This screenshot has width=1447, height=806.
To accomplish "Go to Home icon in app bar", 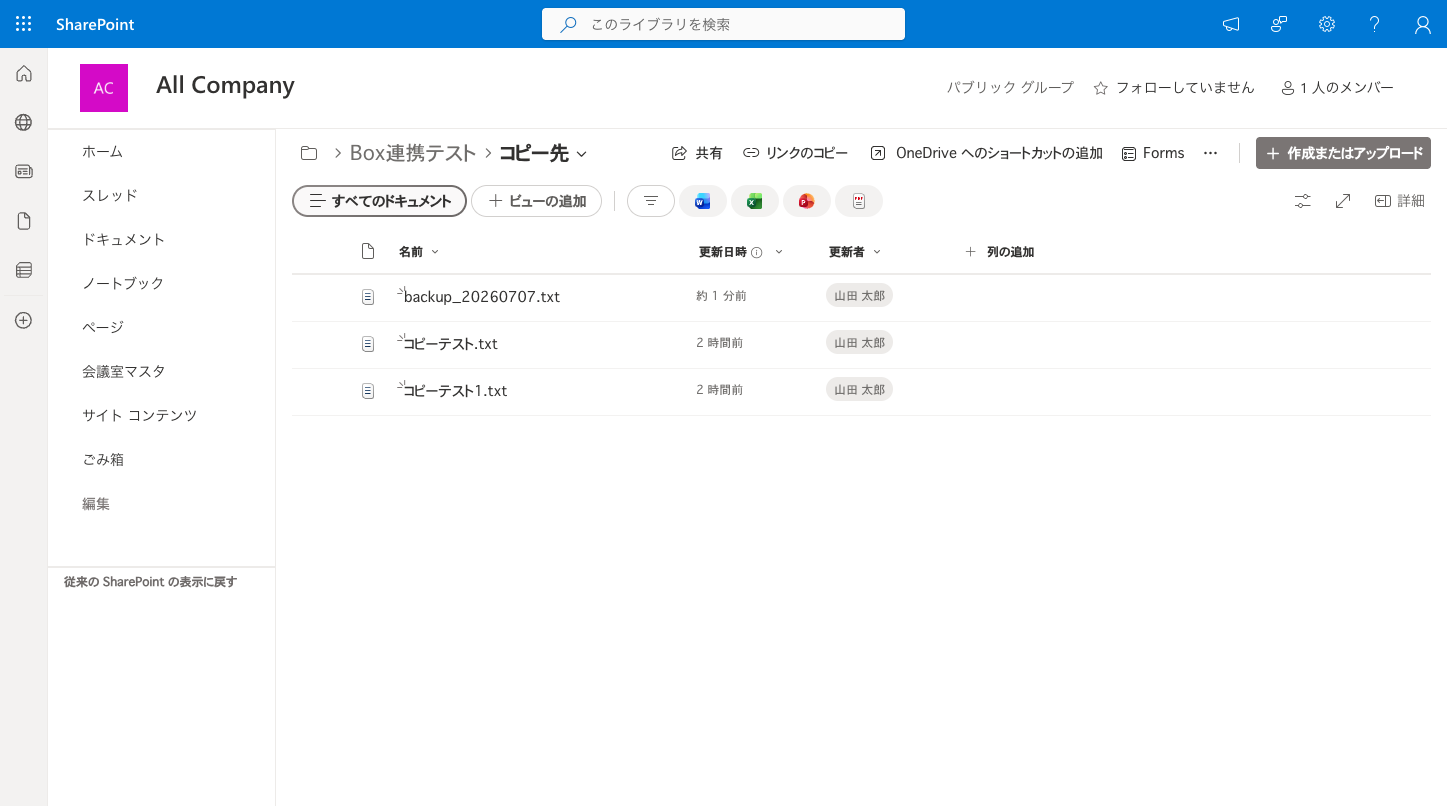I will pyautogui.click(x=24, y=73).
